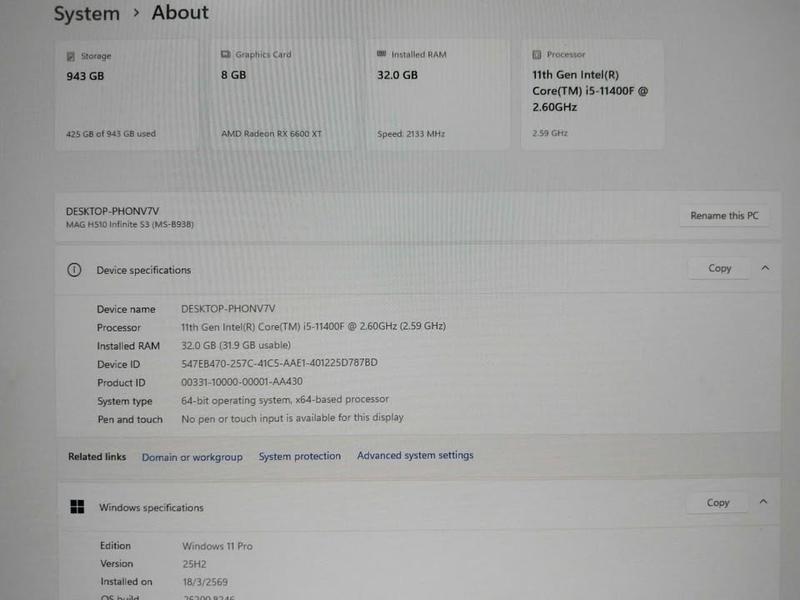Go back to System breadcrumb
This screenshot has height=600, width=800.
click(87, 14)
